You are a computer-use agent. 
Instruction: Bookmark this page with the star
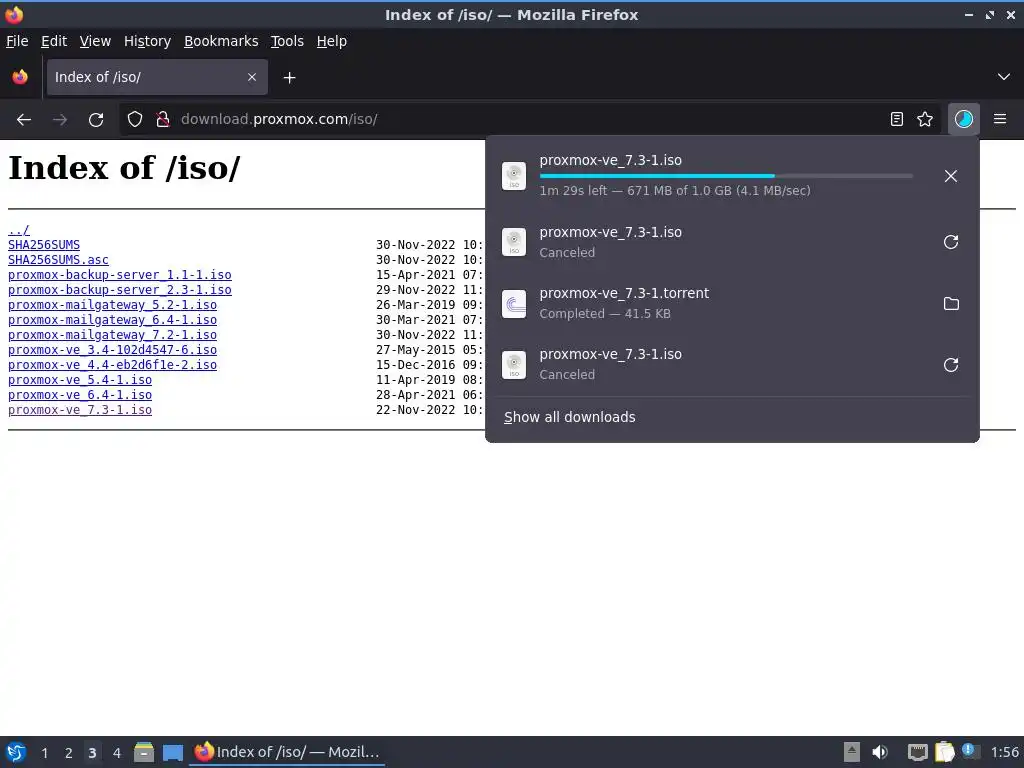coord(925,120)
